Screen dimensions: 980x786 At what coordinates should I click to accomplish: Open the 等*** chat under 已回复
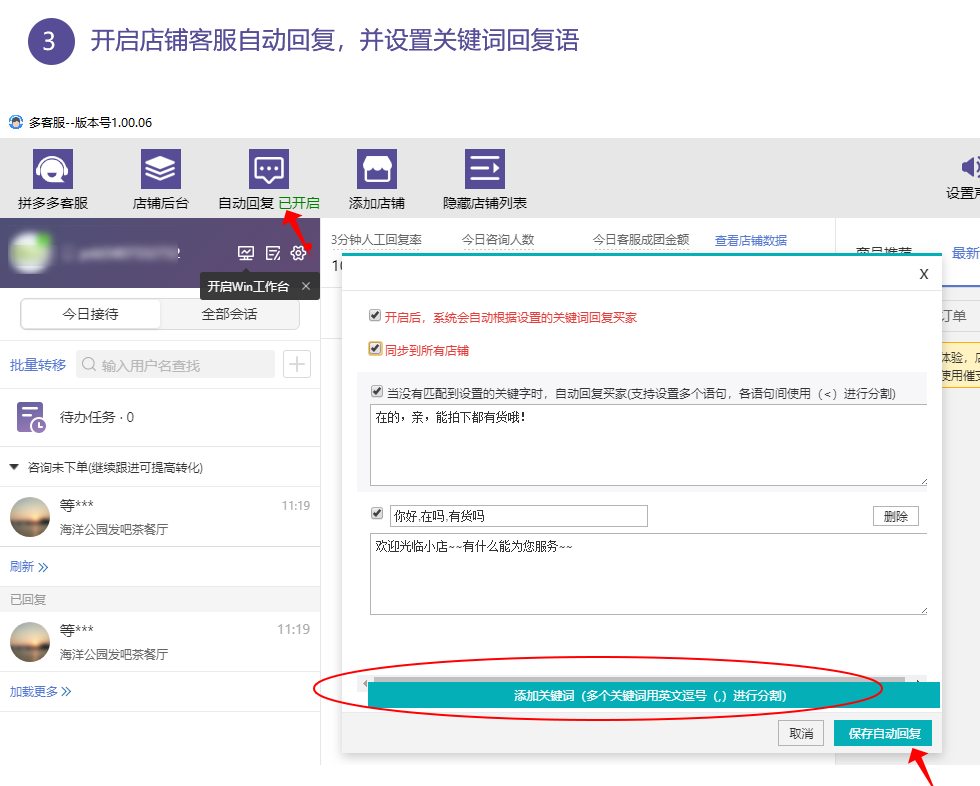[160, 642]
